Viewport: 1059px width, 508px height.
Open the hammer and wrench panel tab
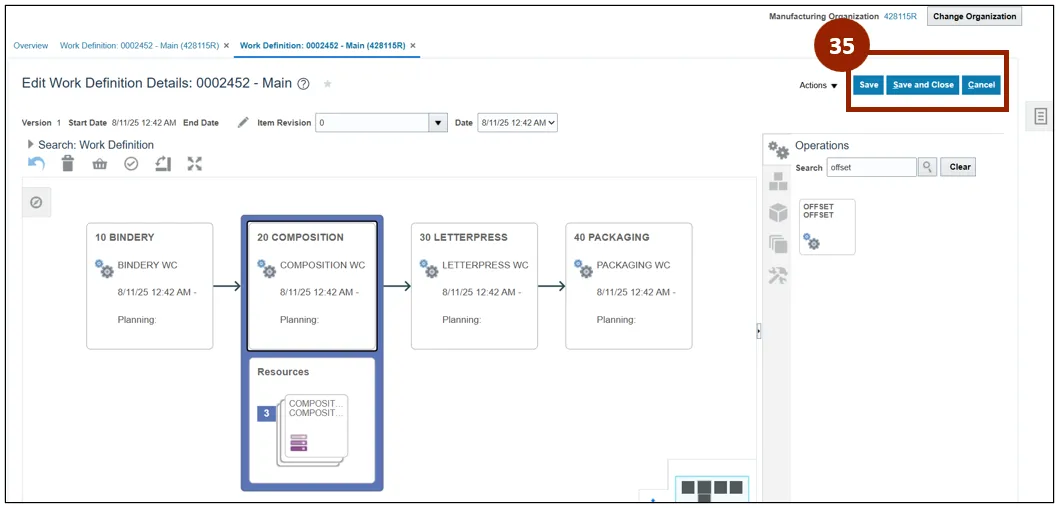point(778,276)
